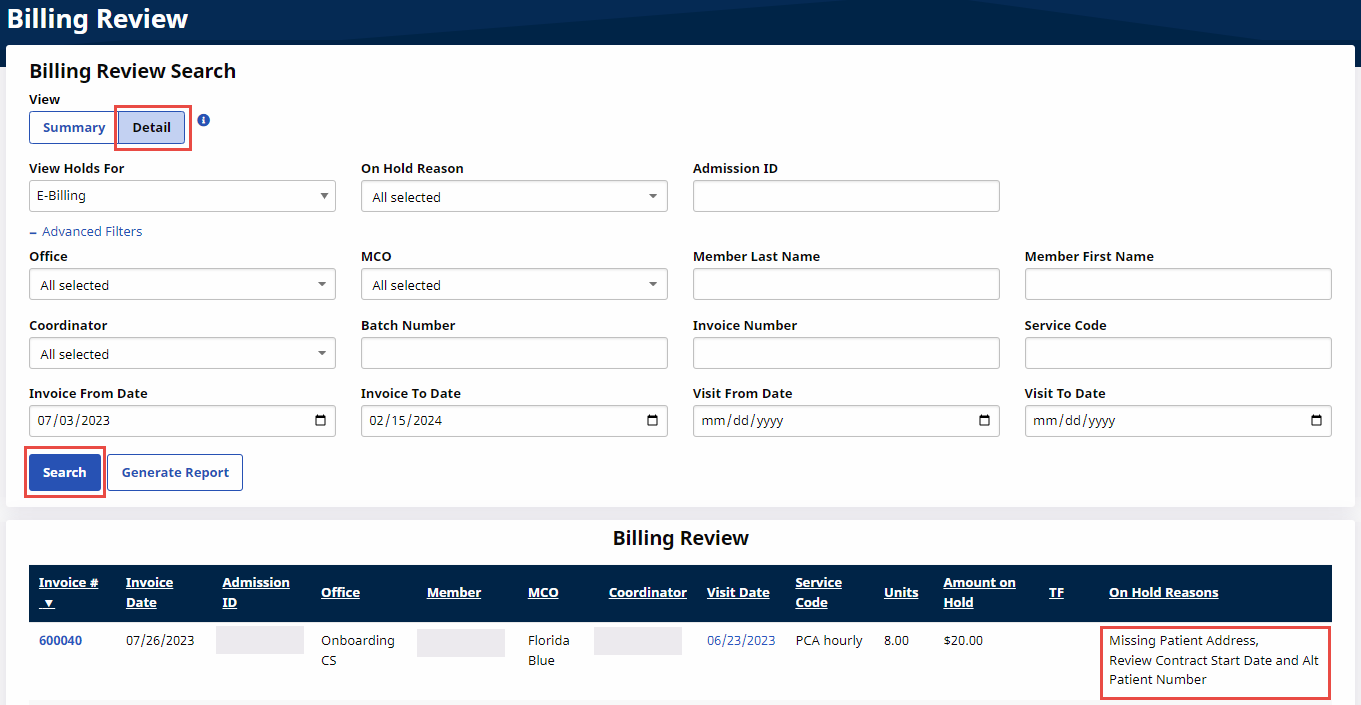Sort the table by Invoice # column
This screenshot has height=705, width=1361.
[x=68, y=583]
